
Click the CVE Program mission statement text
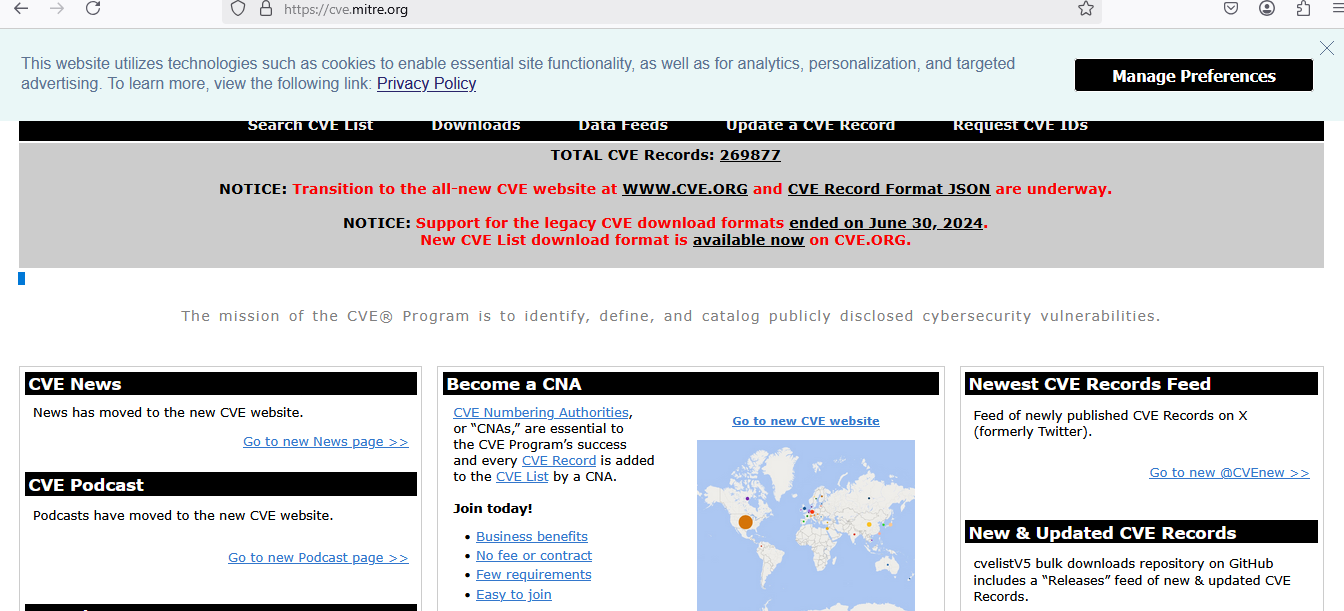pyautogui.click(x=671, y=316)
